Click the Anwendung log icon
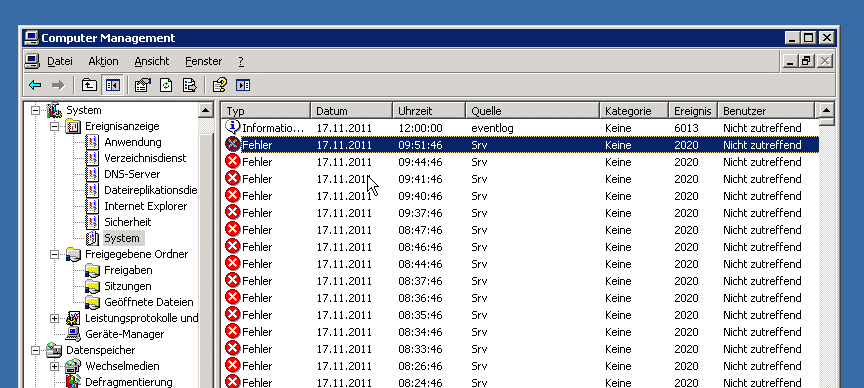Image resolution: width=864 pixels, height=388 pixels. (x=93, y=142)
